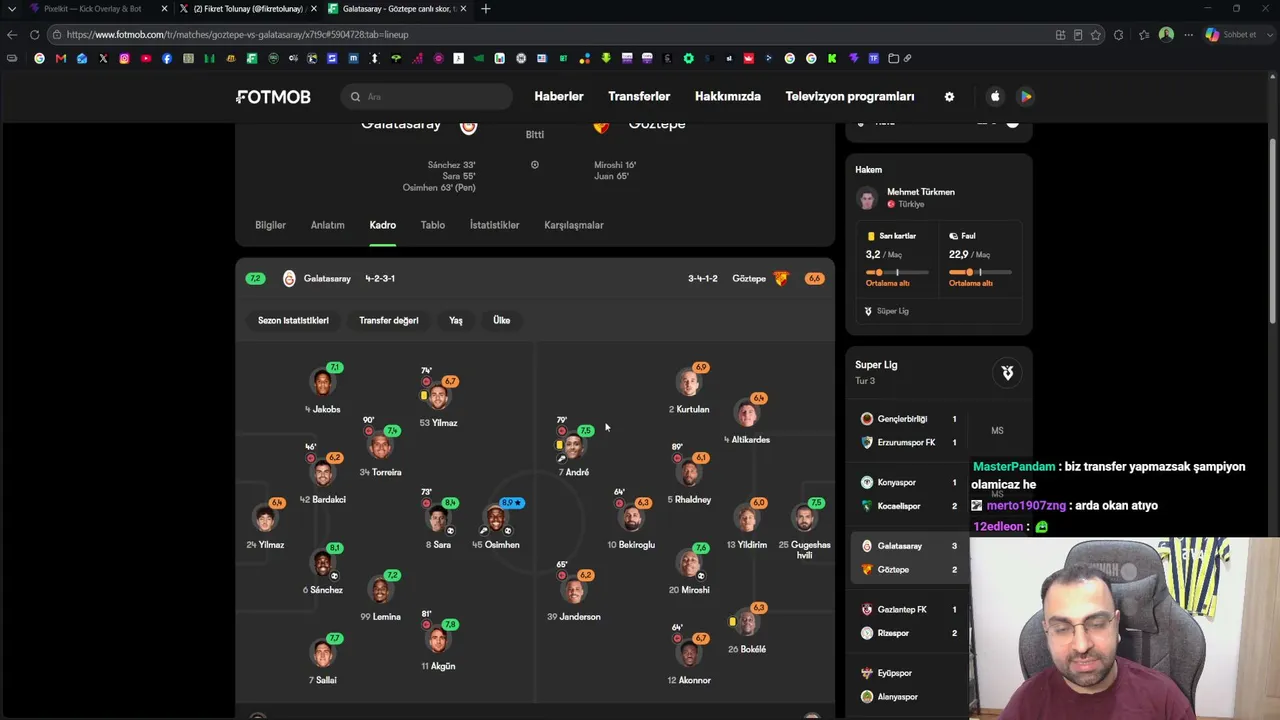Switch to the Anlatım tab

coord(327,226)
